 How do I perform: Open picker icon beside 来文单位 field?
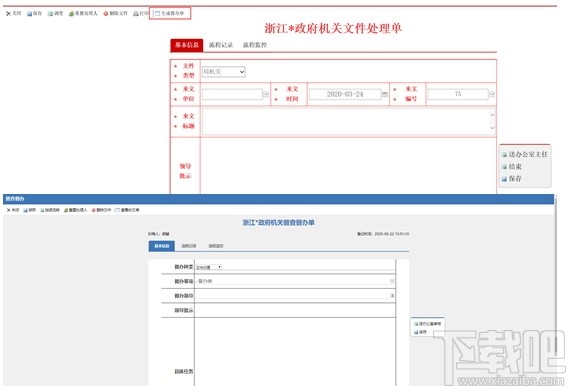click(266, 94)
